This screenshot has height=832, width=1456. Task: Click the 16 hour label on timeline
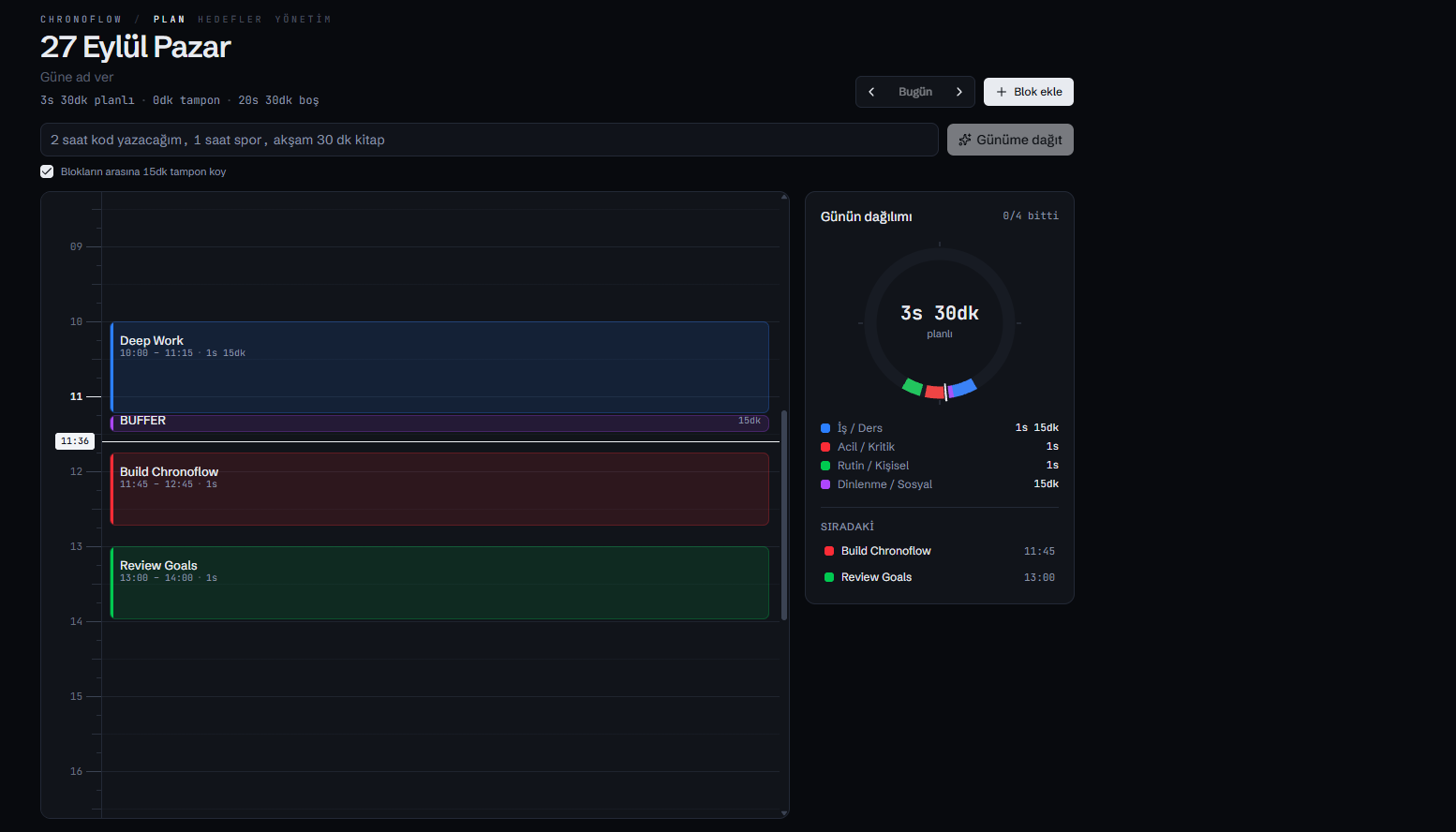pyautogui.click(x=76, y=771)
